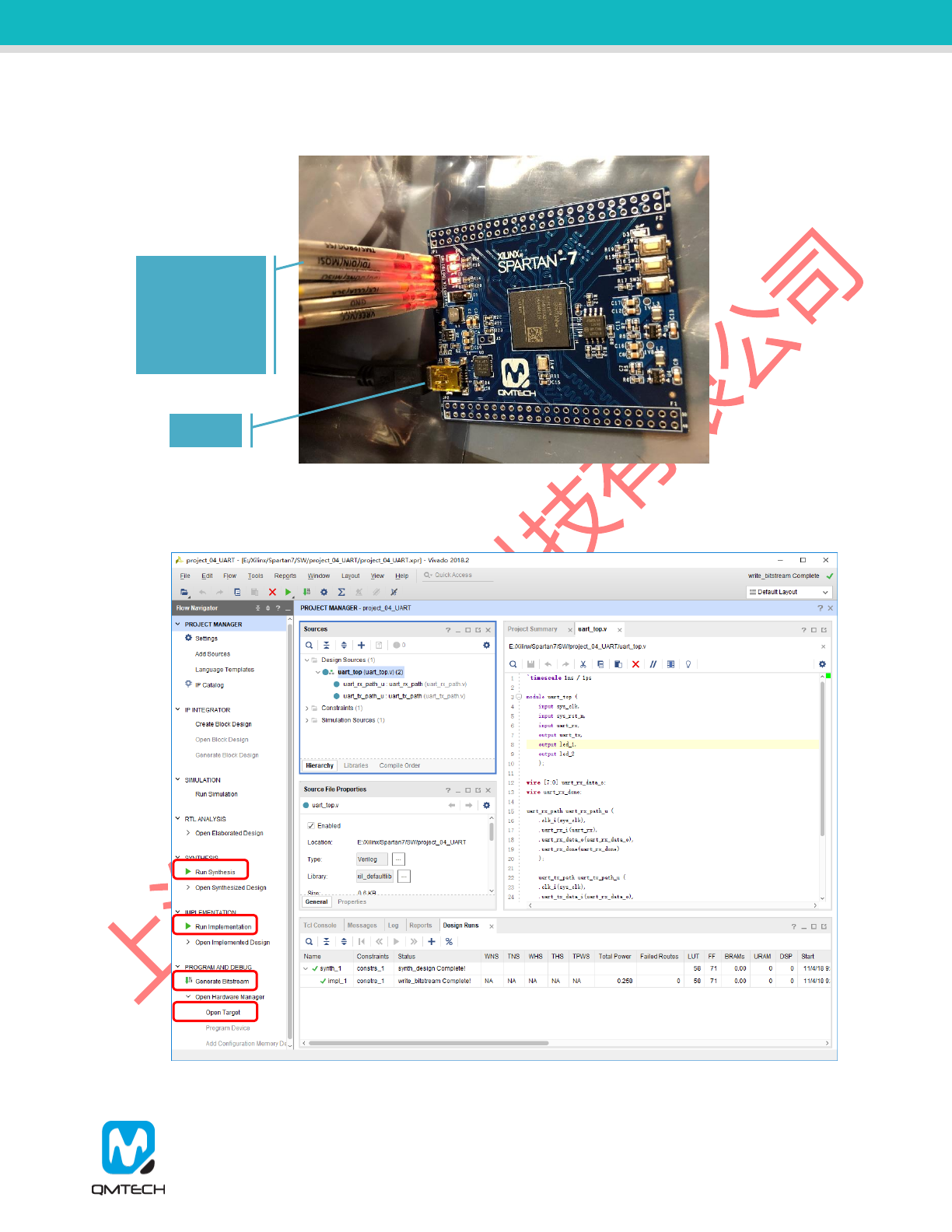Toggle the Enabled checkbox for uart_top.v
The height and width of the screenshot is (1232, 952).
point(311,825)
